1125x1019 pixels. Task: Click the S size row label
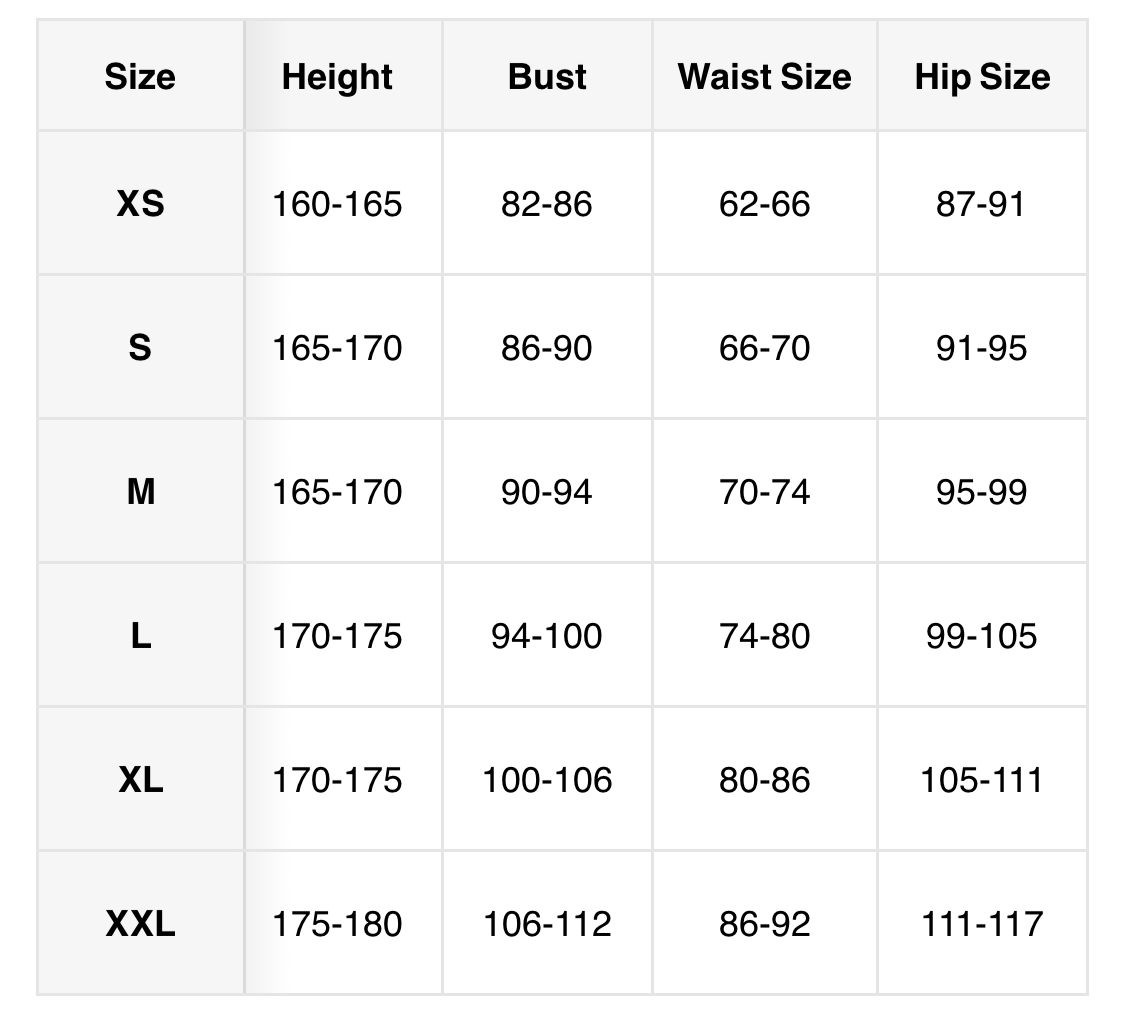click(x=140, y=348)
